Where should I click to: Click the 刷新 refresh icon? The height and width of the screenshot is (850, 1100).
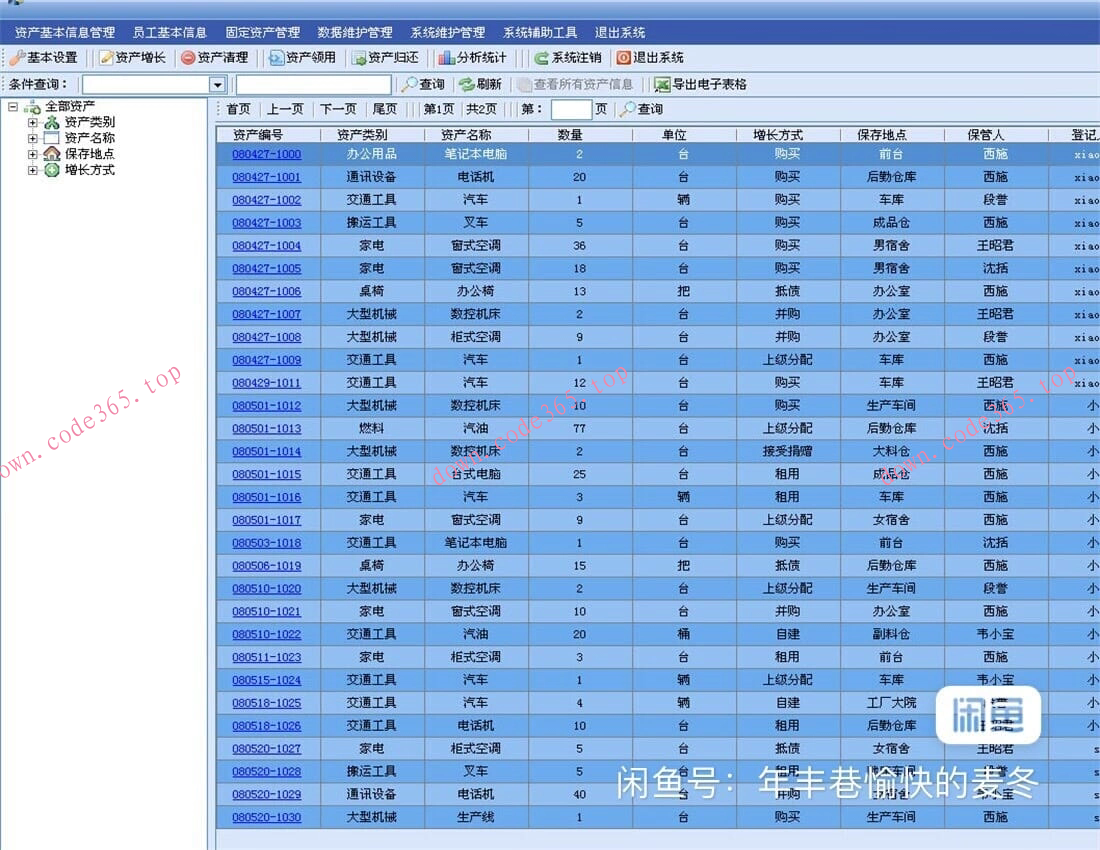pyautogui.click(x=466, y=85)
